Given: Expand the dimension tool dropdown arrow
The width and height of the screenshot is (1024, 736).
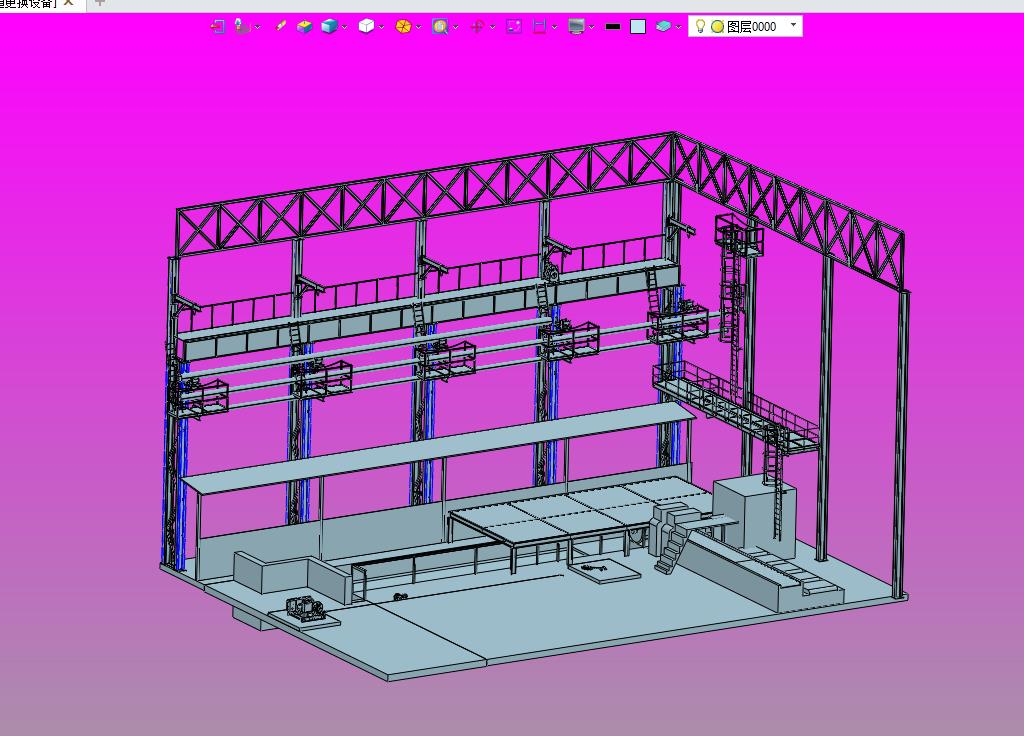Looking at the screenshot, I should (554, 27).
